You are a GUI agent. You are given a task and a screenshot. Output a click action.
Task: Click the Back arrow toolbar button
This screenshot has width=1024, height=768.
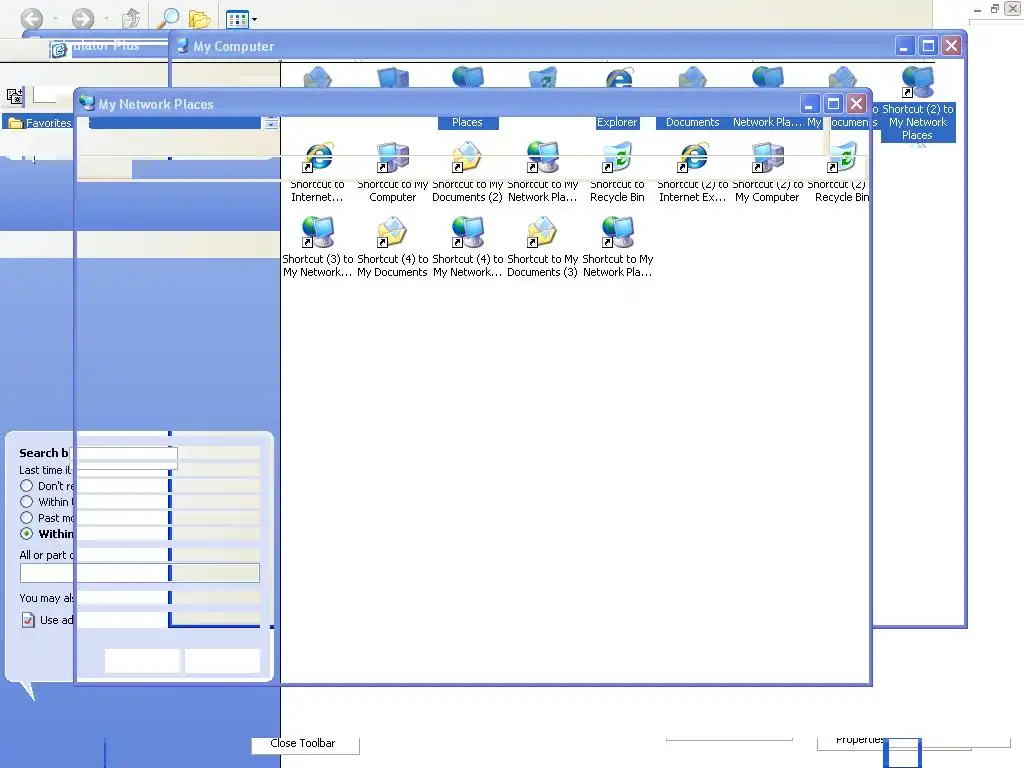31,18
